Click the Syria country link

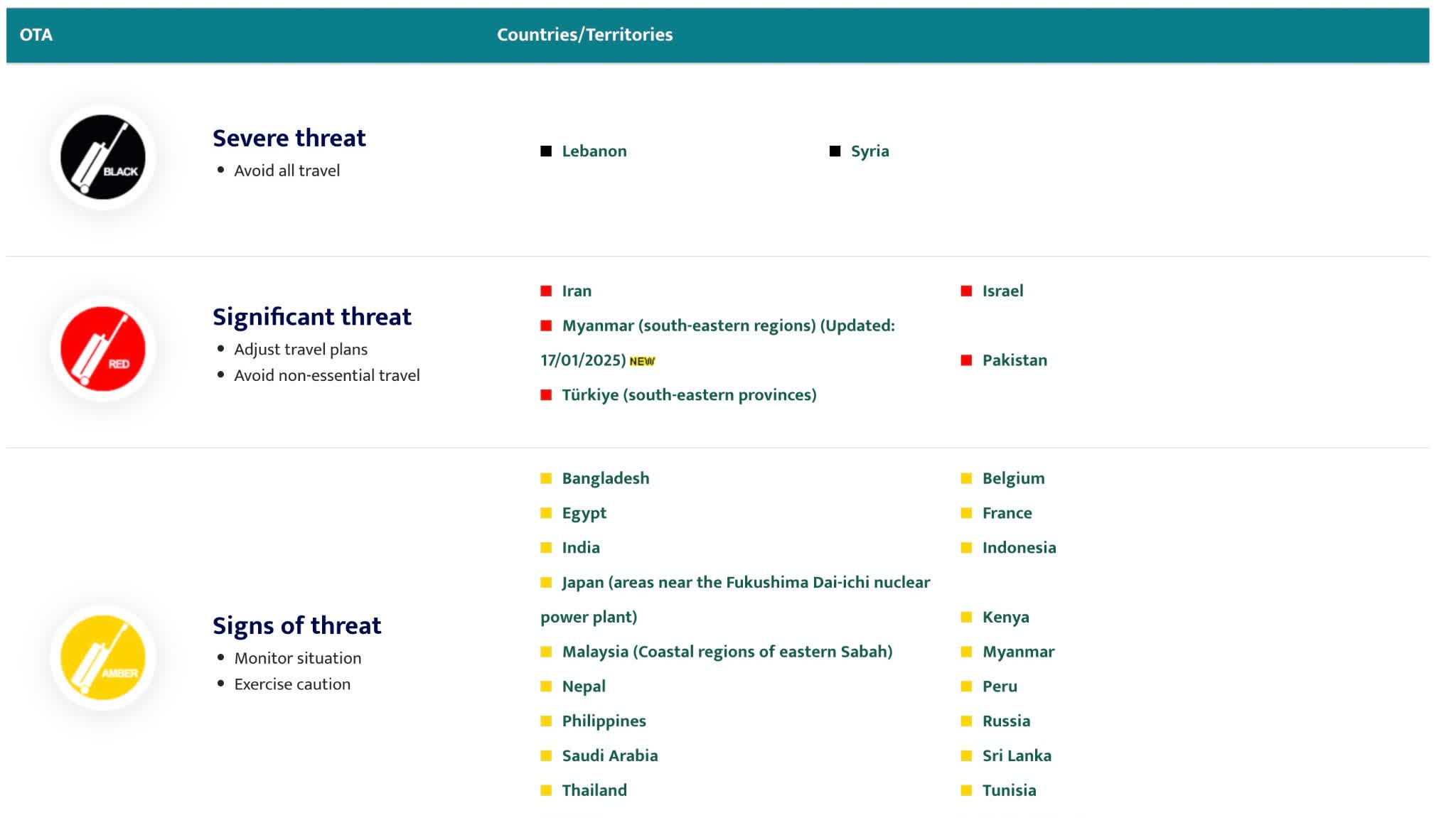pos(869,151)
